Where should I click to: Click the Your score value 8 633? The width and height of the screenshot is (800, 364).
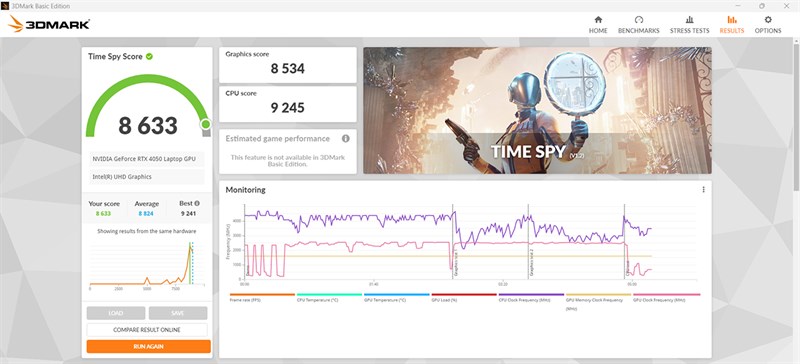[104, 214]
